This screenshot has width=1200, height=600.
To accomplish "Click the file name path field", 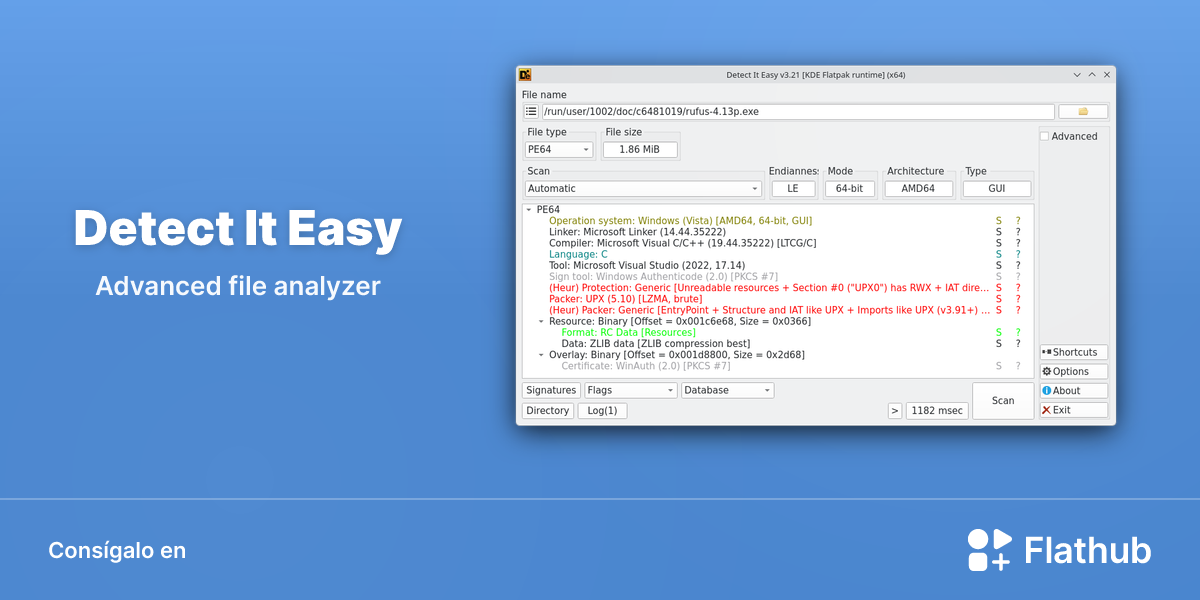I will point(798,112).
